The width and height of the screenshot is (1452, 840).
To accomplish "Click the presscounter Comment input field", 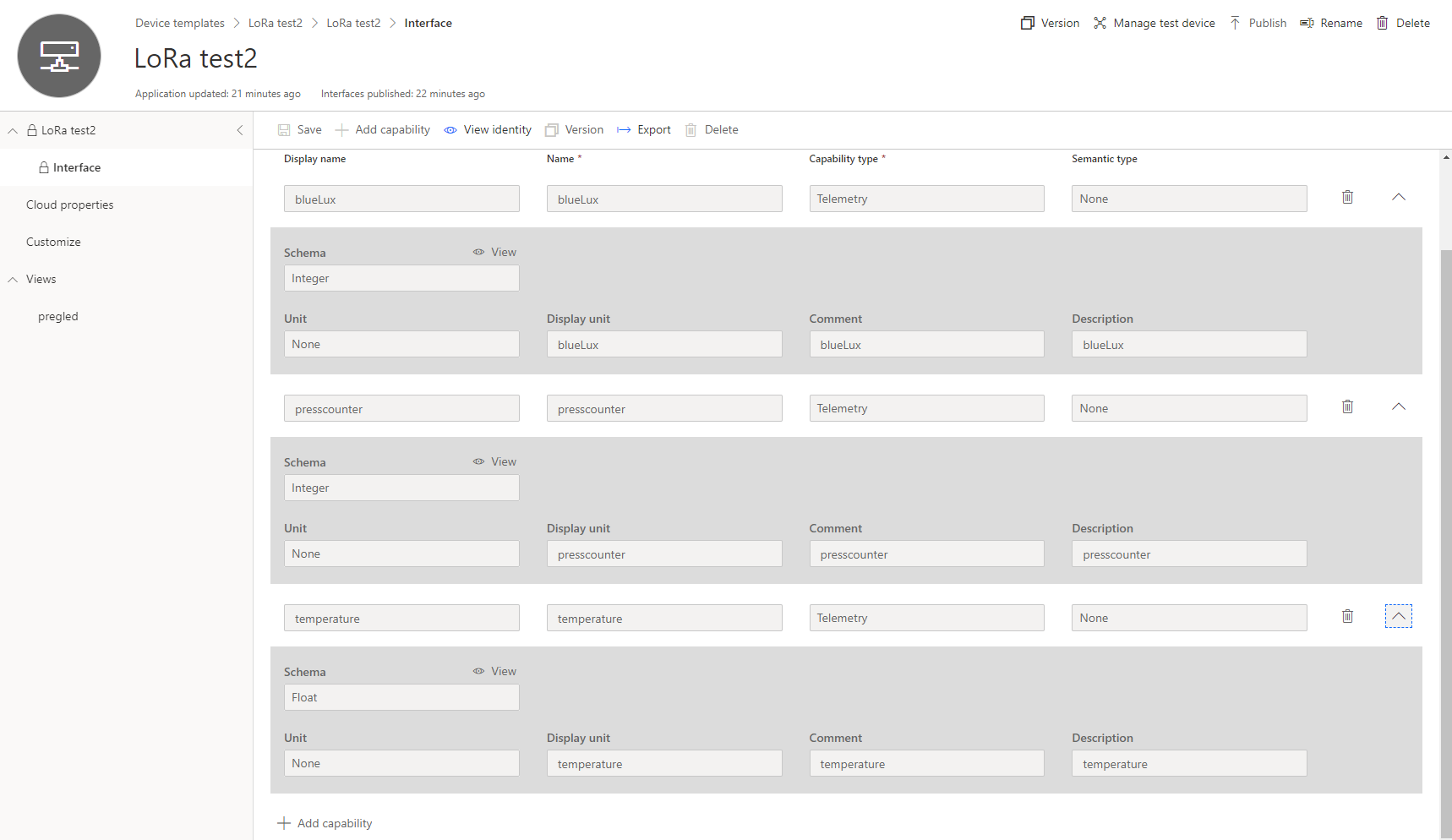I will click(x=926, y=554).
